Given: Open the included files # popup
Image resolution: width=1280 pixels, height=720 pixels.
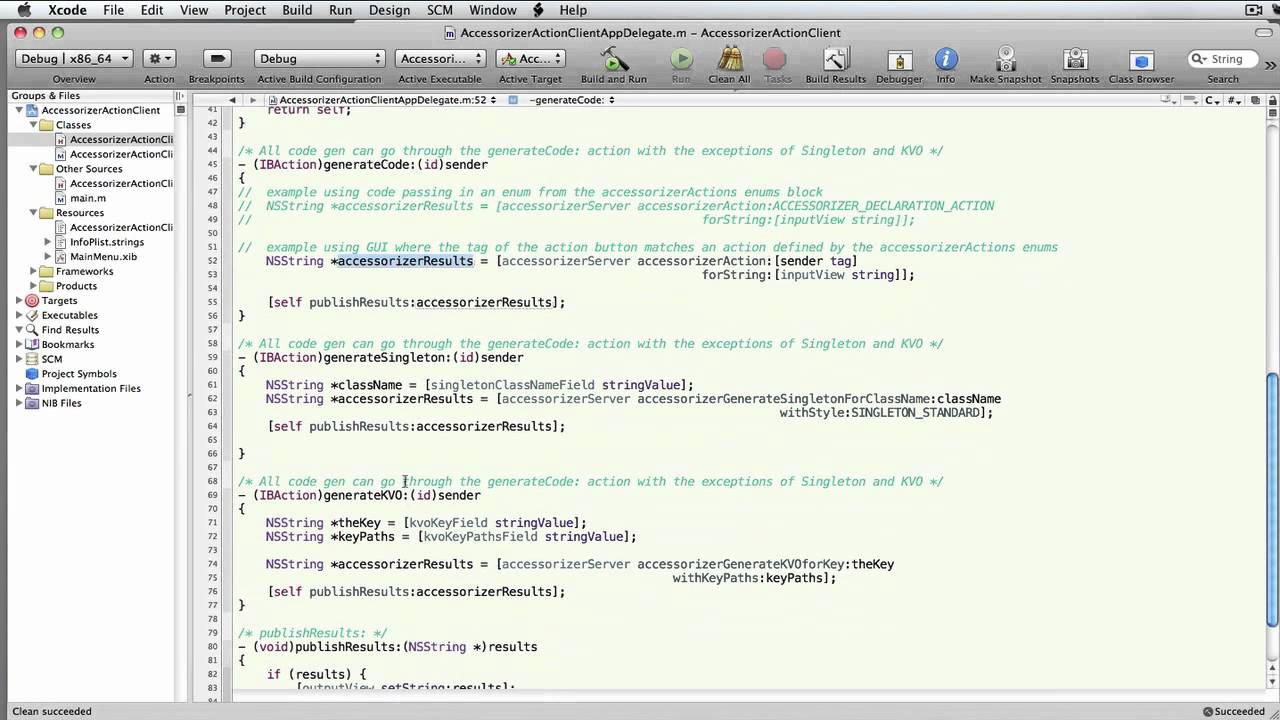Looking at the screenshot, I should [1235, 100].
